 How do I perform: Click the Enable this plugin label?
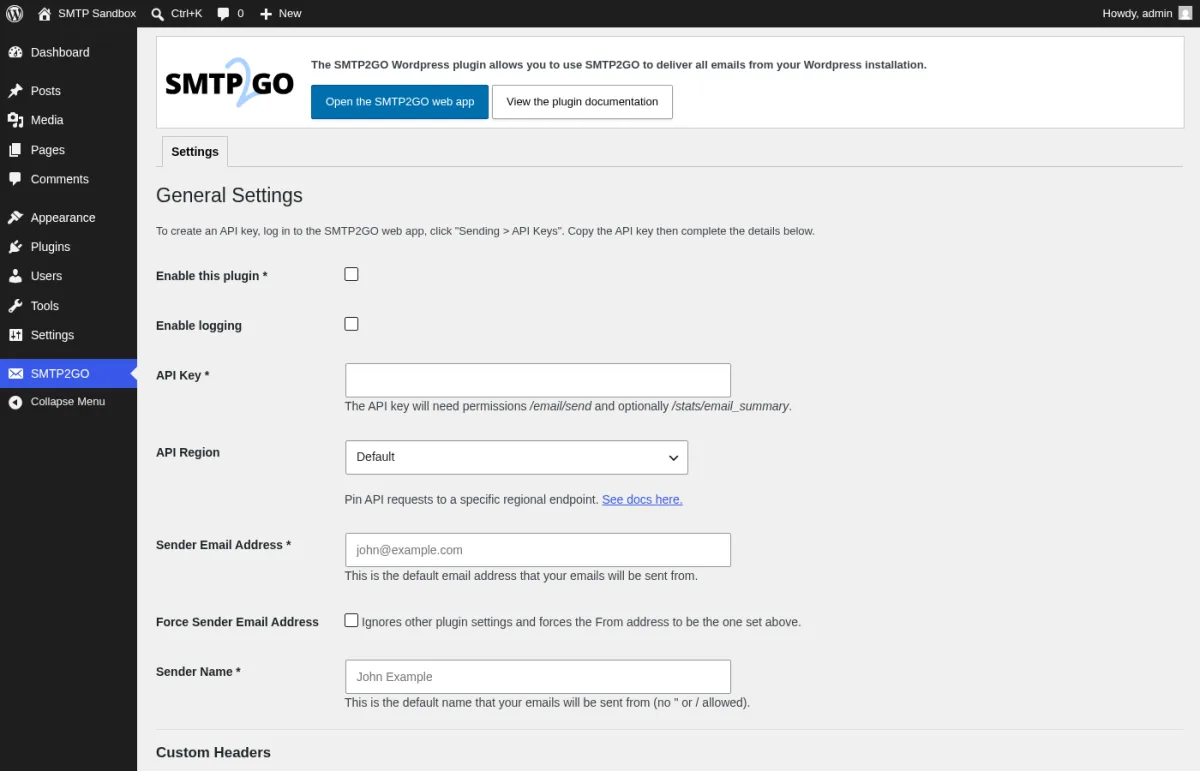212,276
